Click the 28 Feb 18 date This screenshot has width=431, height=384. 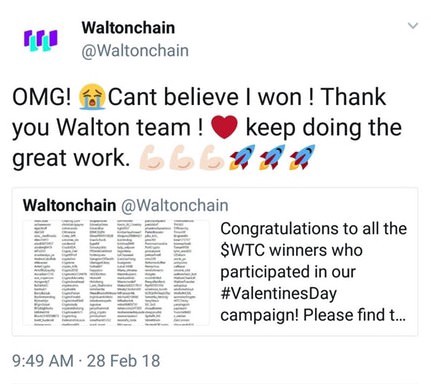point(123,361)
